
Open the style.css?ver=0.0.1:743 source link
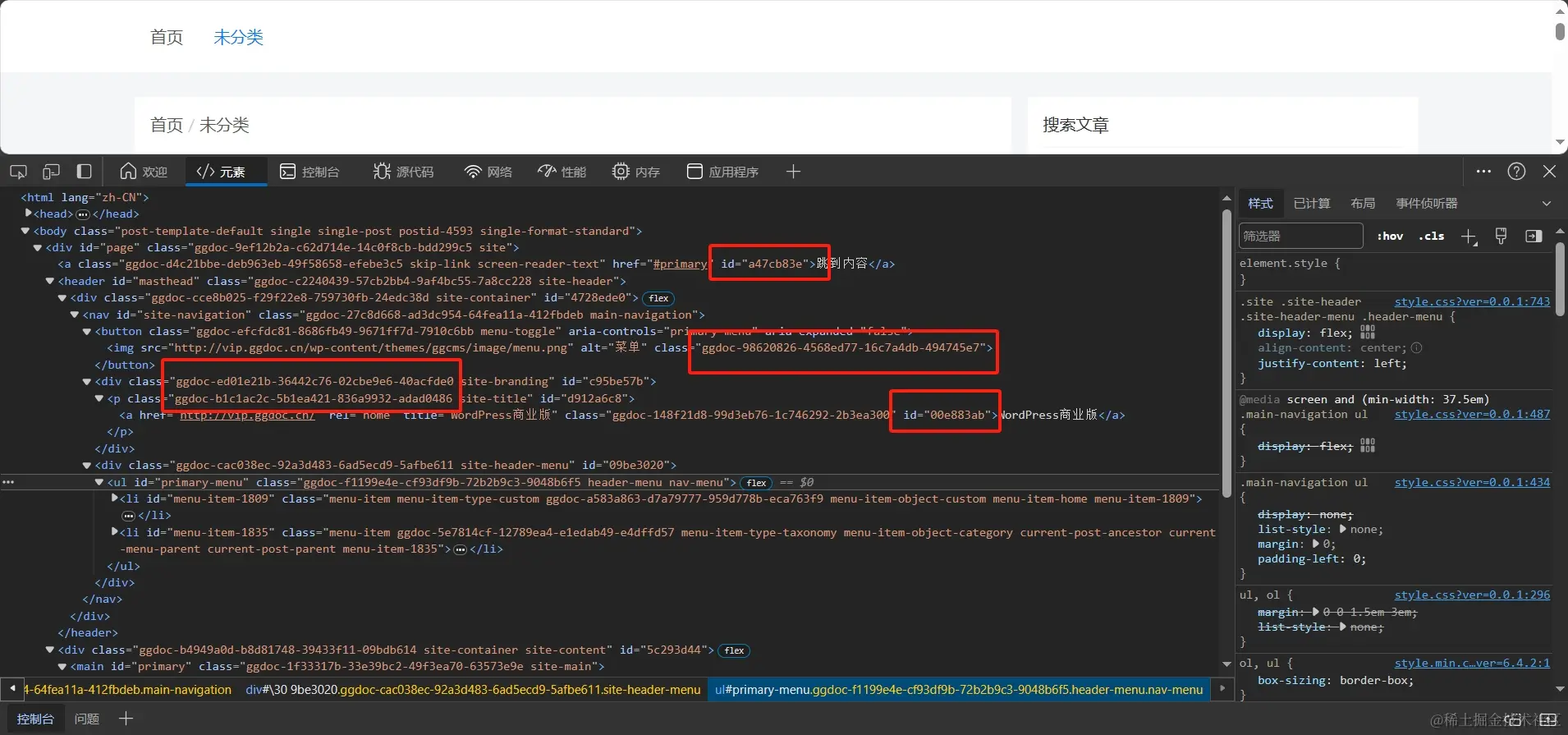pyautogui.click(x=1472, y=302)
